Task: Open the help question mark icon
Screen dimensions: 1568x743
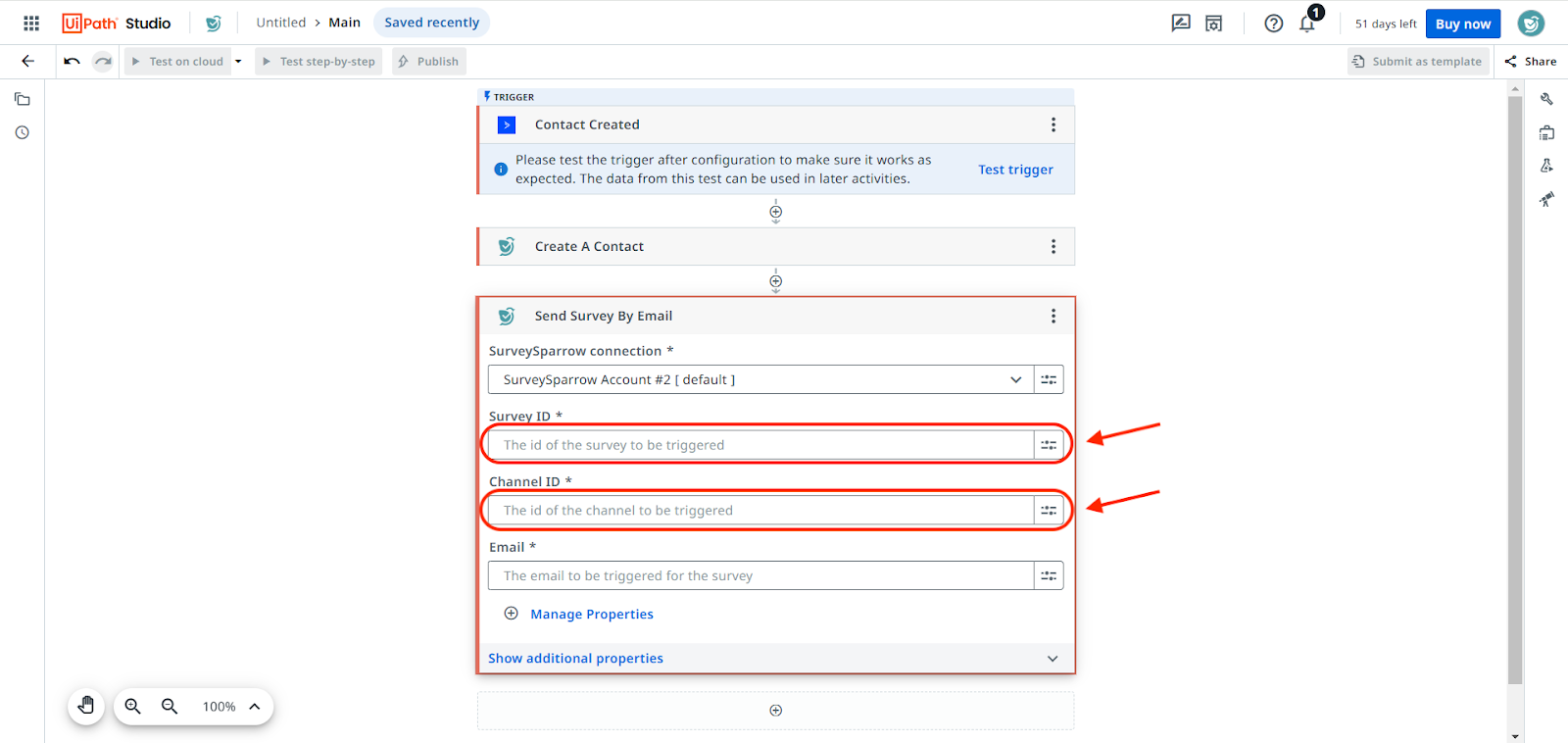Action: pos(1273,24)
